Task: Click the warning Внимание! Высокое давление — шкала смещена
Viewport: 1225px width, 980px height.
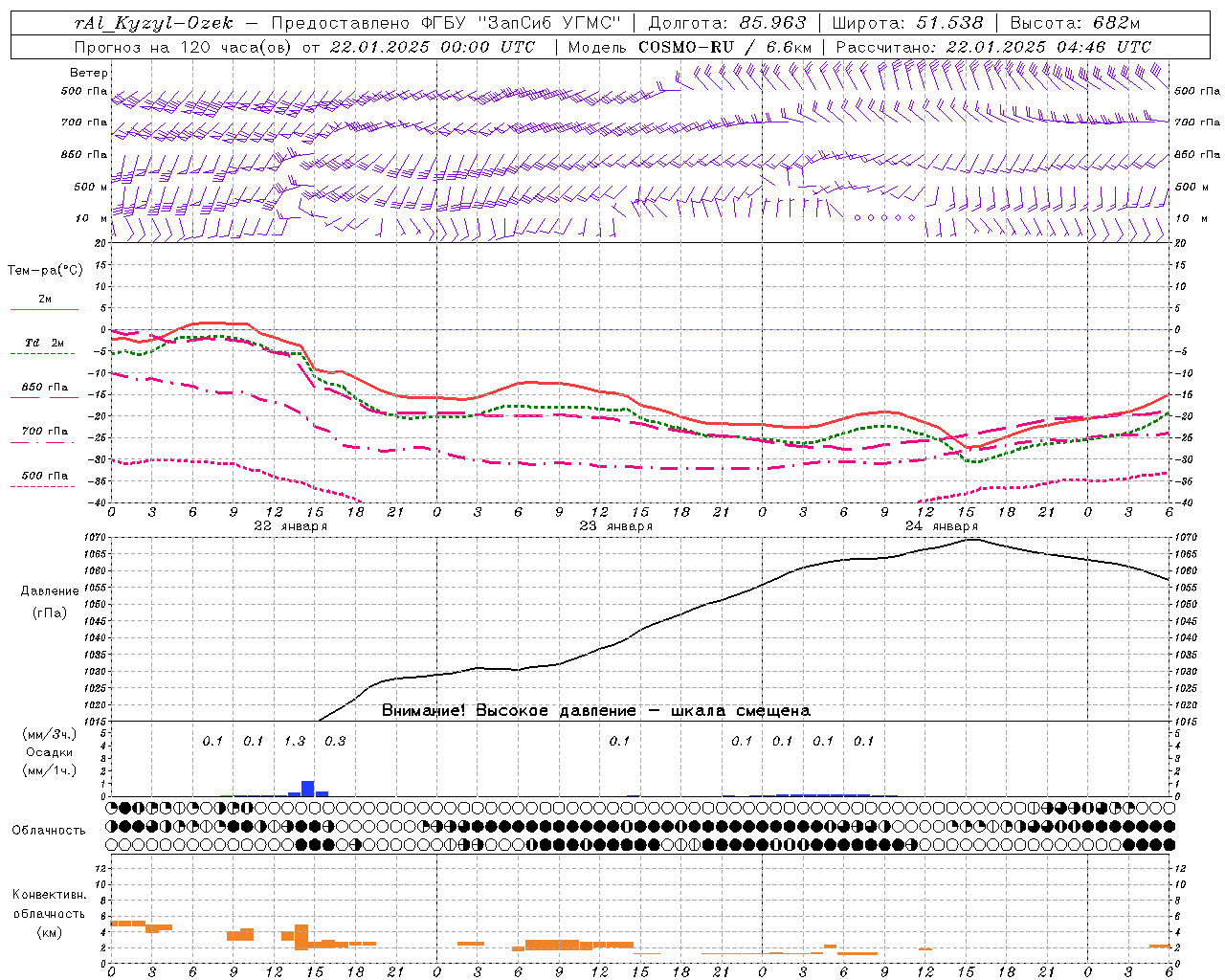Action: (x=596, y=711)
